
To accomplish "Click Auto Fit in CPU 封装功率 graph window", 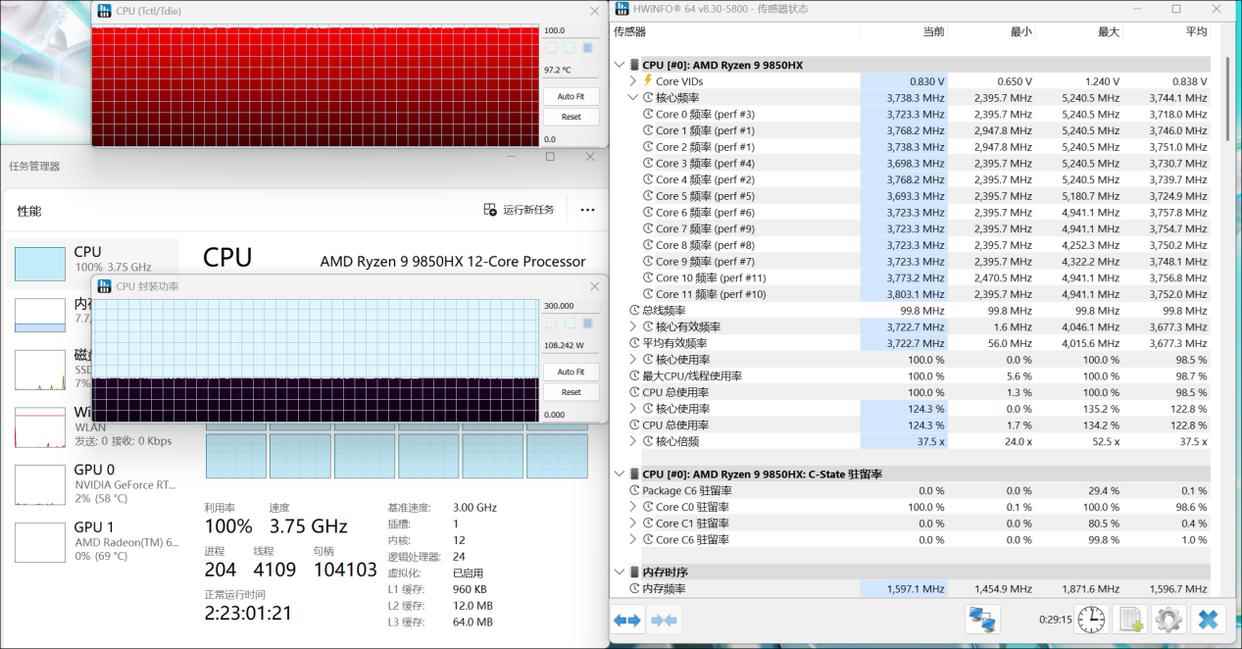I will 571,371.
